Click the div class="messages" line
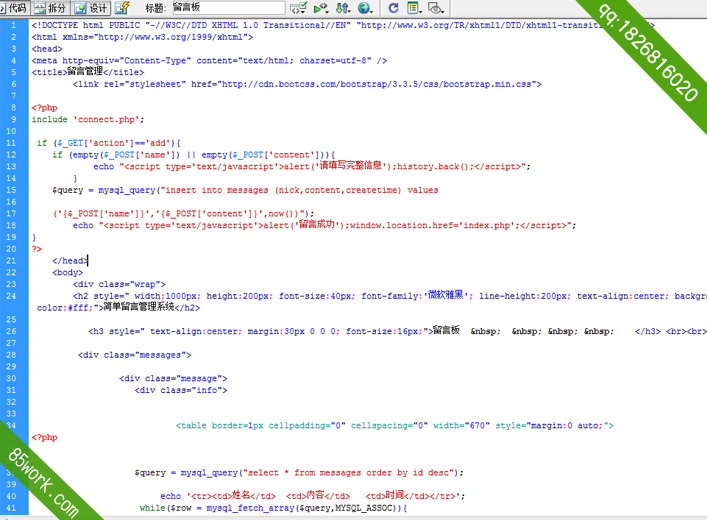Screen dimensions: 707x520 pyautogui.click(x=135, y=355)
